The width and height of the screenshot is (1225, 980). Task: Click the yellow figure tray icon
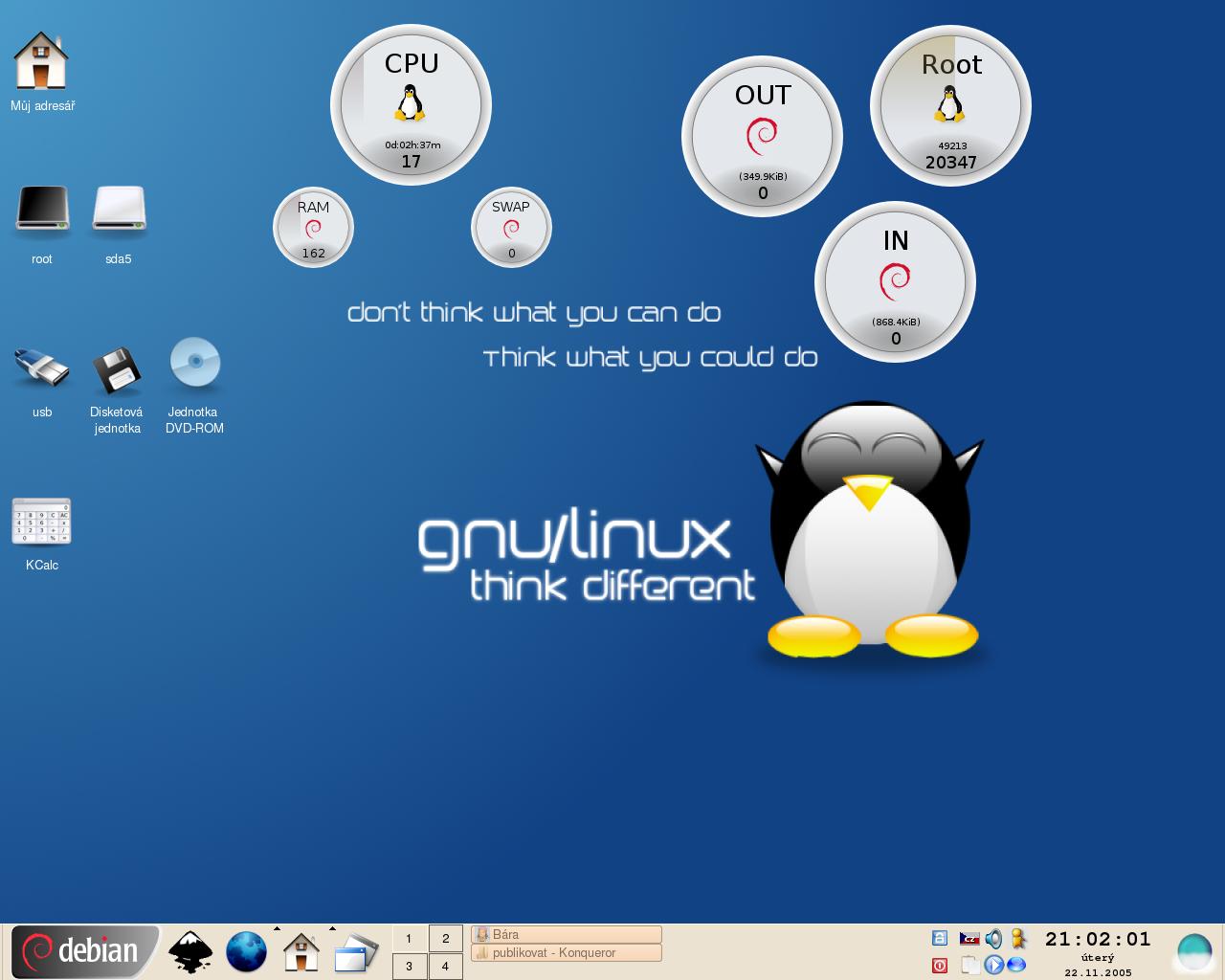pyautogui.click(x=1018, y=939)
